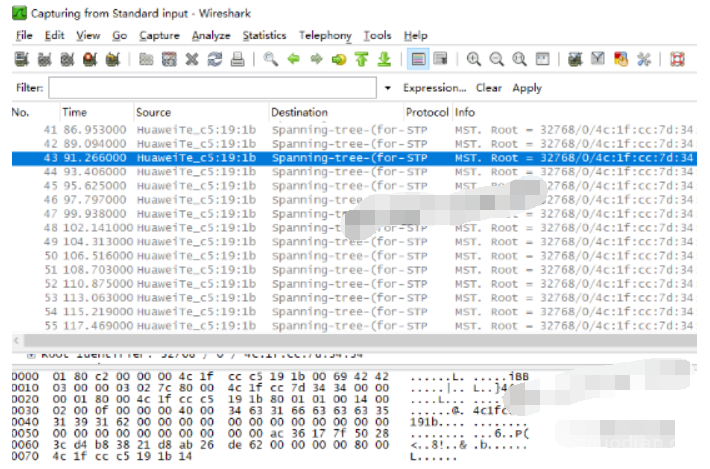The height and width of the screenshot is (469, 710).
Task: Click the packet list horizontal scrollbar
Action: (x=360, y=340)
